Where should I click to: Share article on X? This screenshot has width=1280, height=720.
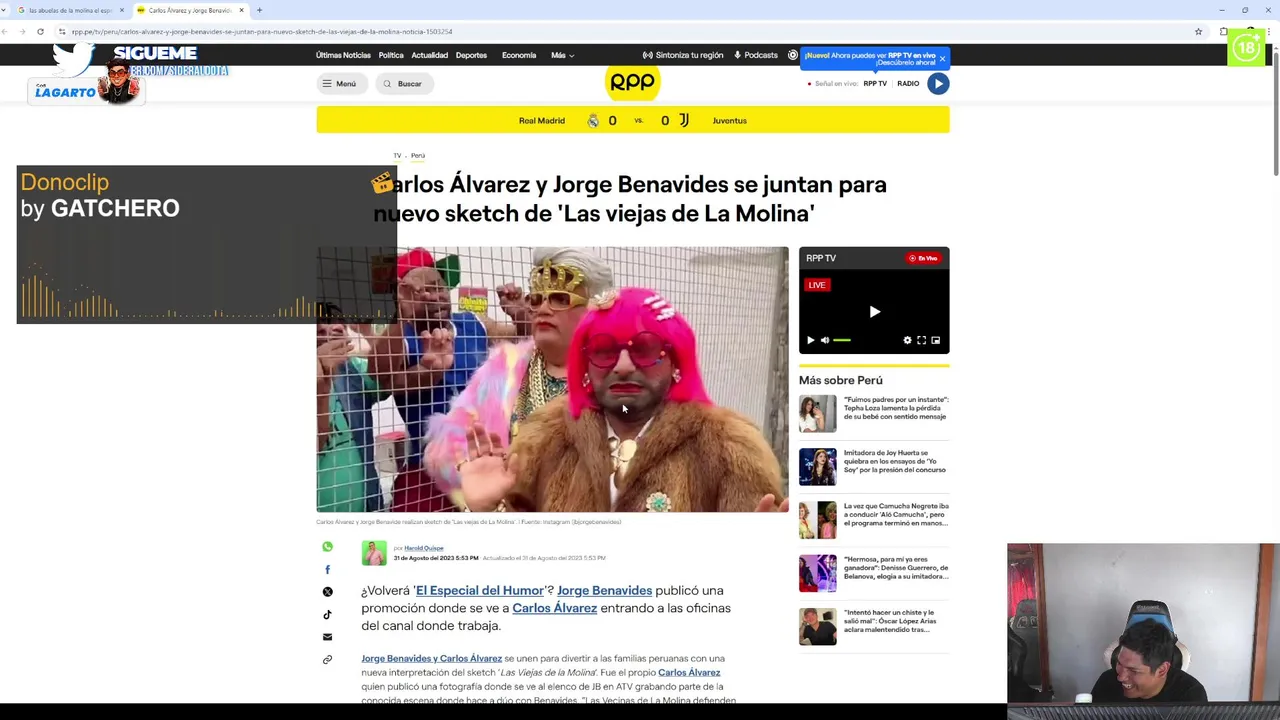click(x=327, y=592)
